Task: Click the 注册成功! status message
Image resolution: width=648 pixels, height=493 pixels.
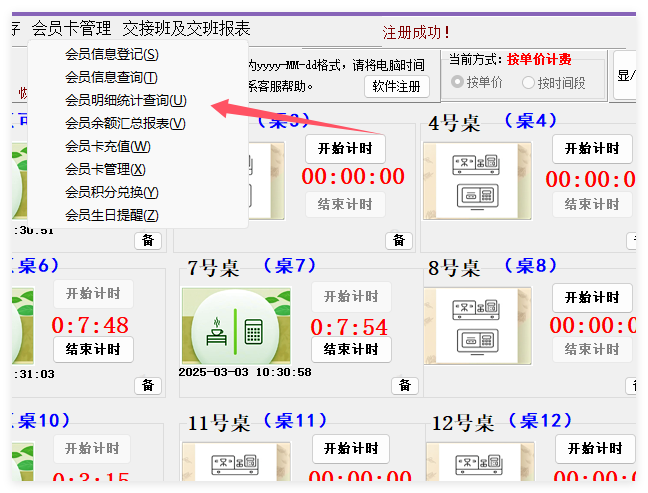Action: coord(416,33)
